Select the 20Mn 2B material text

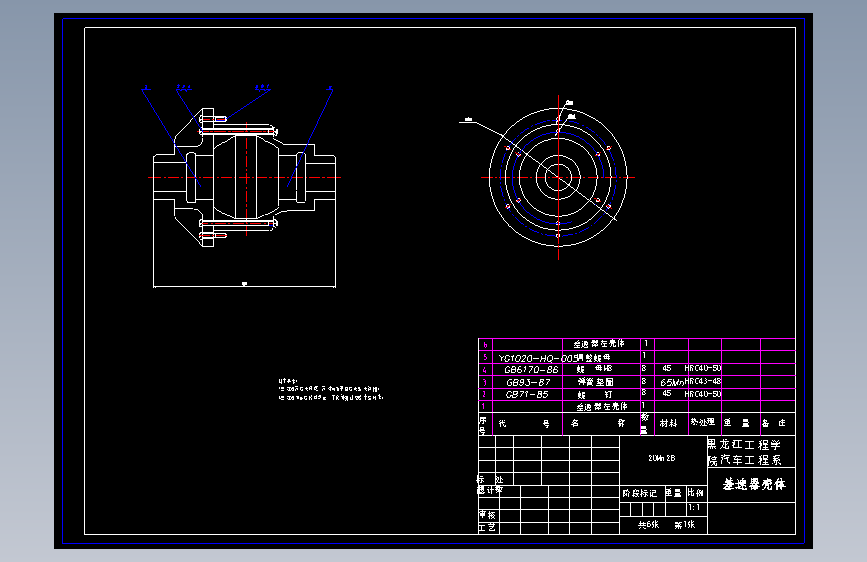click(x=662, y=458)
